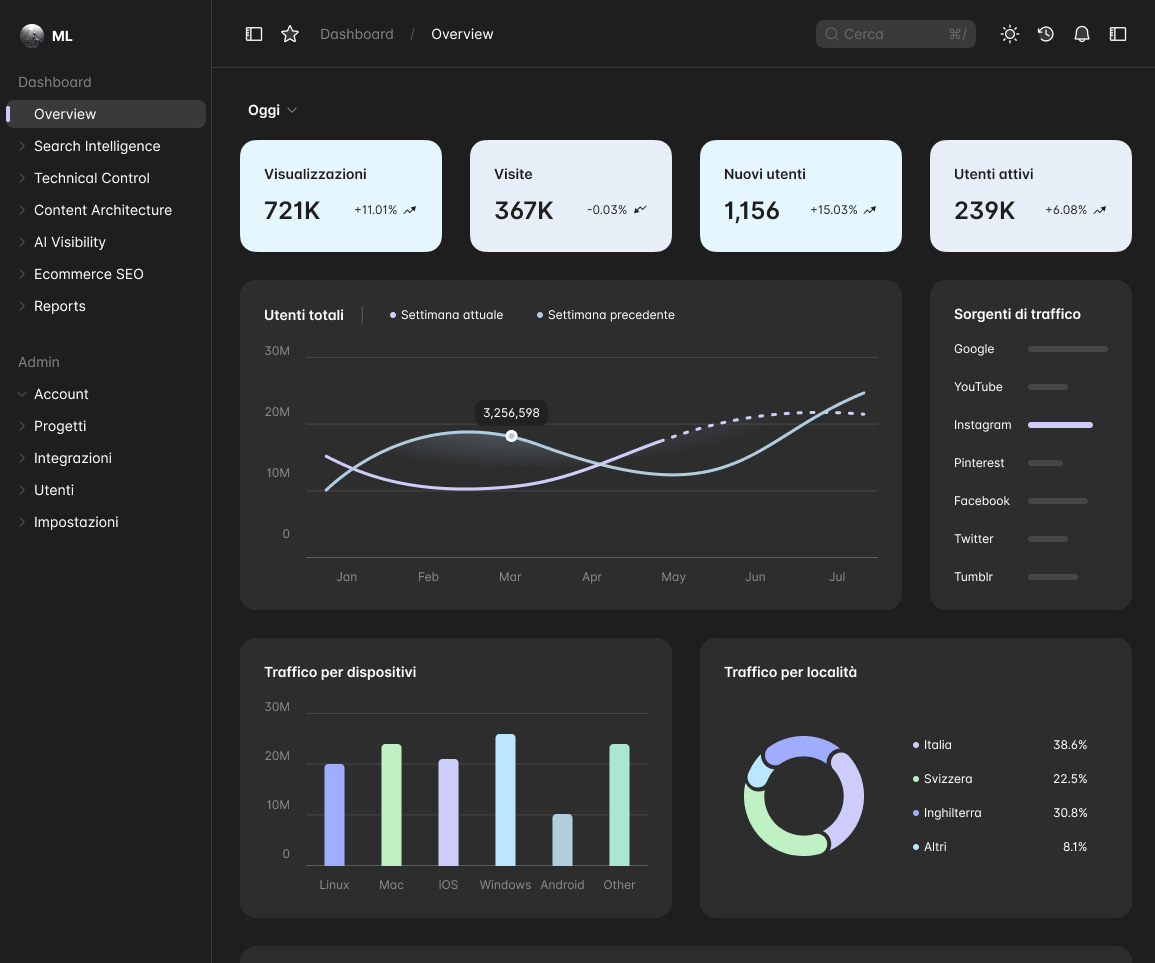Click trend arrow on Utenti attivi card
The image size is (1155, 963).
(x=1100, y=210)
